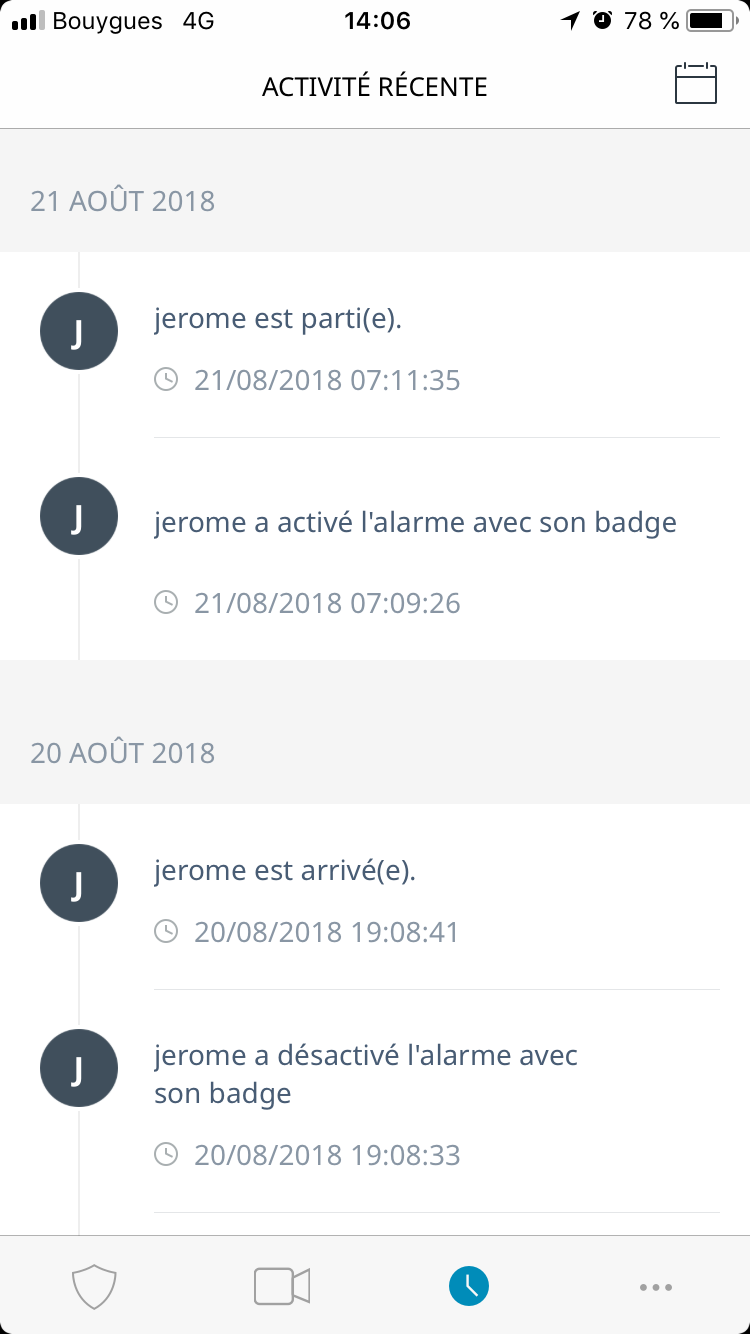The image size is (750, 1334).
Task: Open the "jerome est arrivé(e)." event
Action: point(285,871)
